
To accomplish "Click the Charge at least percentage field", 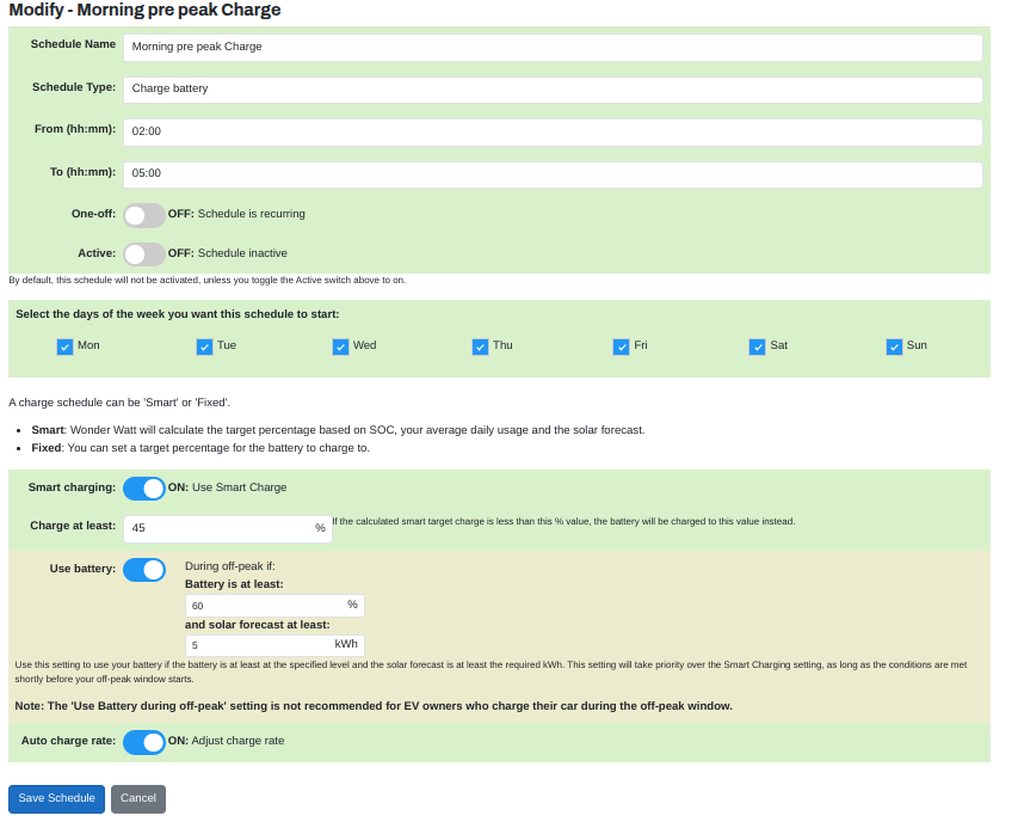I will click(218, 528).
